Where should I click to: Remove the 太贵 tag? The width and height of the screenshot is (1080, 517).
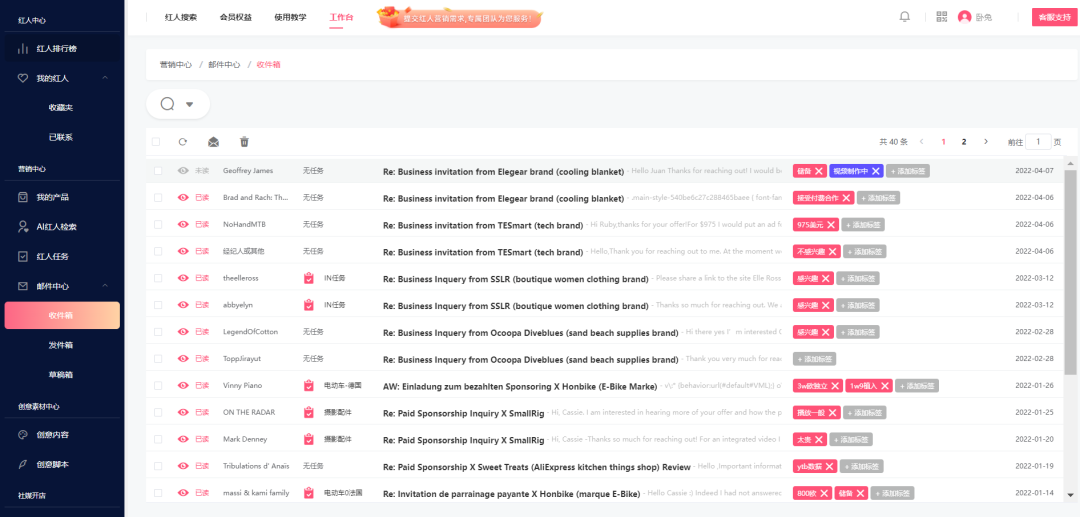818,439
